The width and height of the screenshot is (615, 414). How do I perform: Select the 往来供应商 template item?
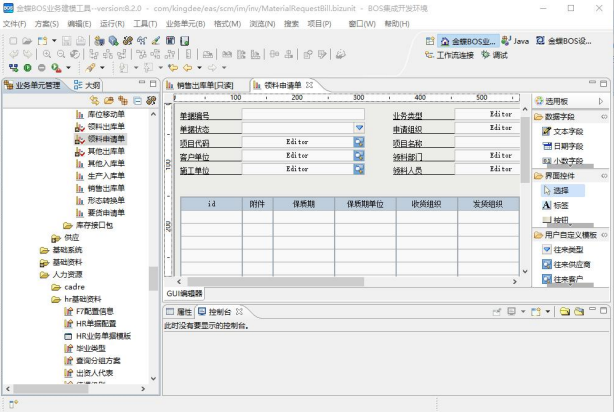566,265
